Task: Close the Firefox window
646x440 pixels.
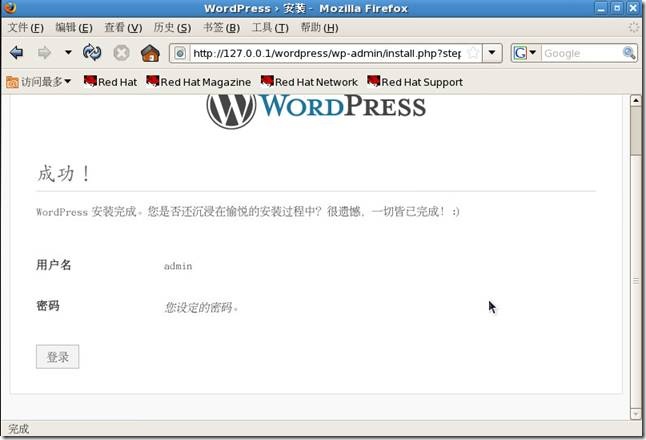Action: [x=633, y=8]
